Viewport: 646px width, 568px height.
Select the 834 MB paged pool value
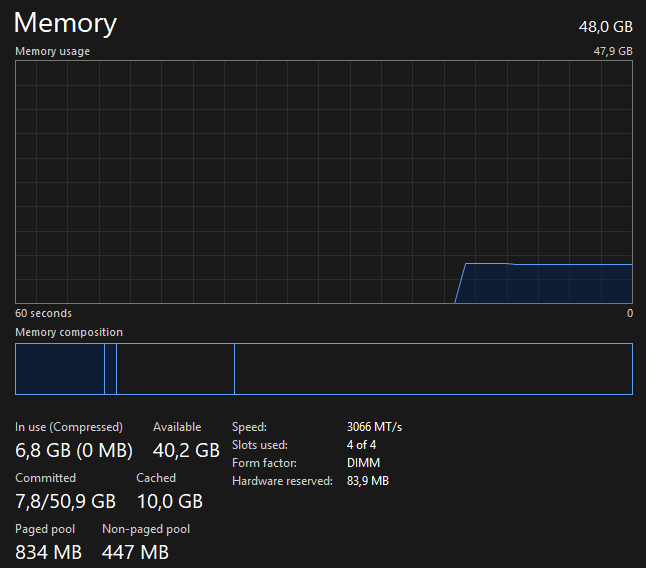point(48,552)
